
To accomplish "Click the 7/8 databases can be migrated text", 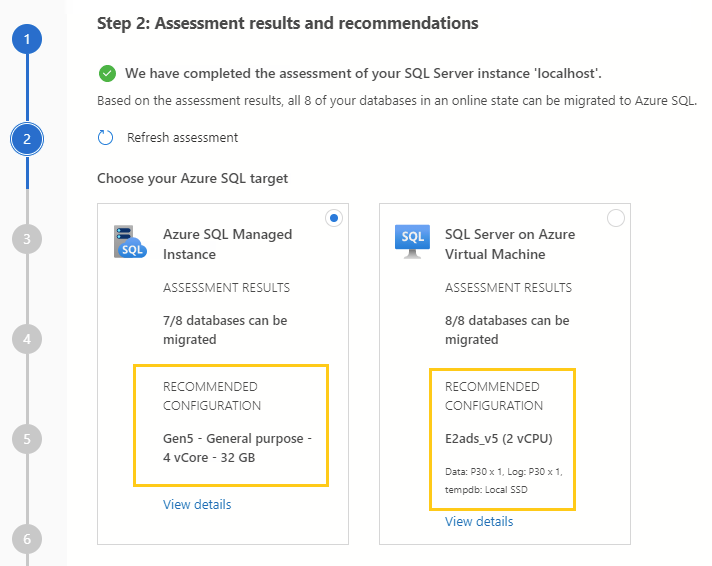I will click(225, 330).
